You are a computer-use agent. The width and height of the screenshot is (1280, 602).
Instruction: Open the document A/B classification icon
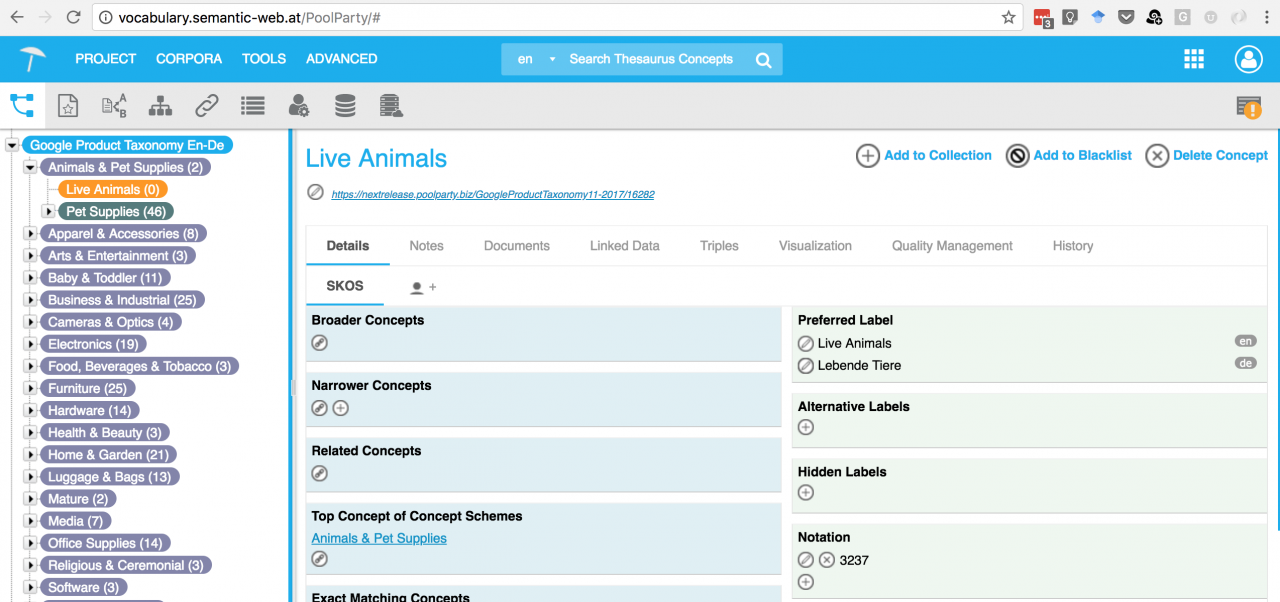tap(114, 105)
